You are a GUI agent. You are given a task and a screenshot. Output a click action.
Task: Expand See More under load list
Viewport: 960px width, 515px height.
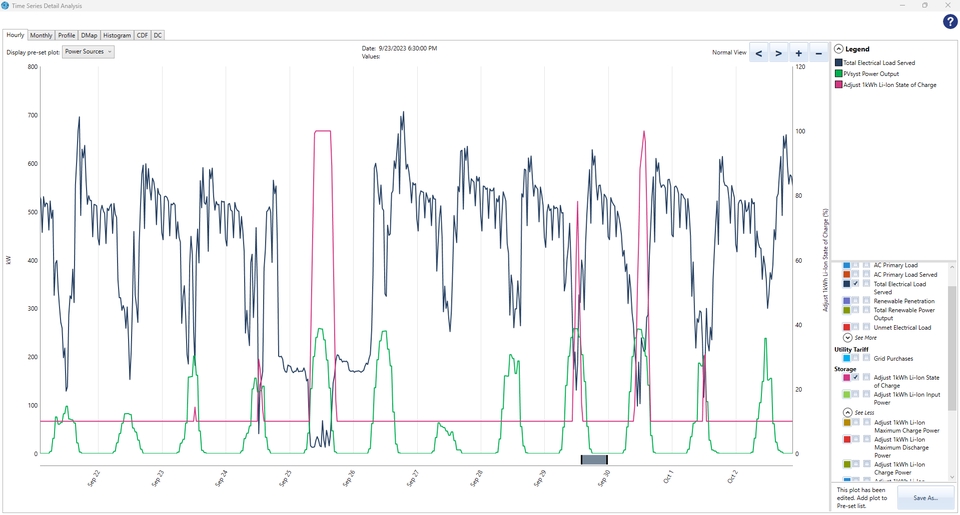860,338
